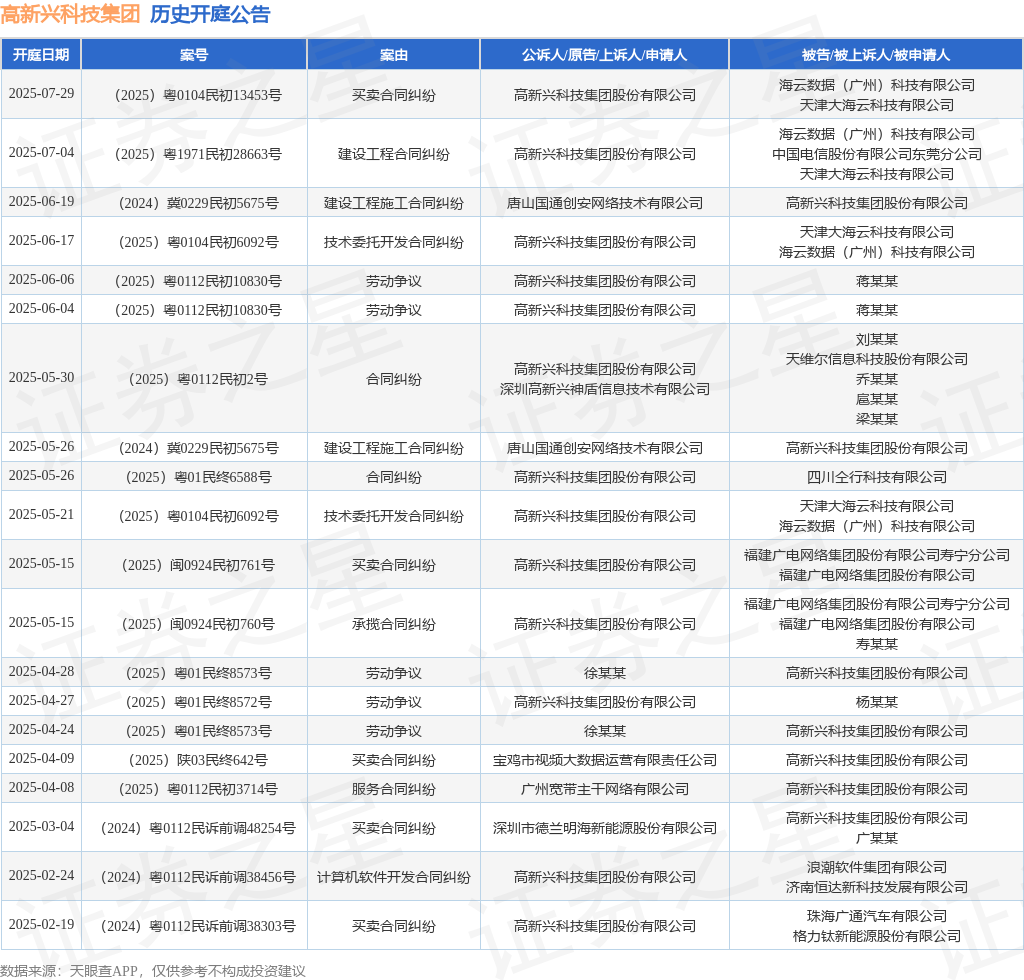
Task: Click defendant 珠海广通汽车有限公司
Action: click(x=876, y=917)
